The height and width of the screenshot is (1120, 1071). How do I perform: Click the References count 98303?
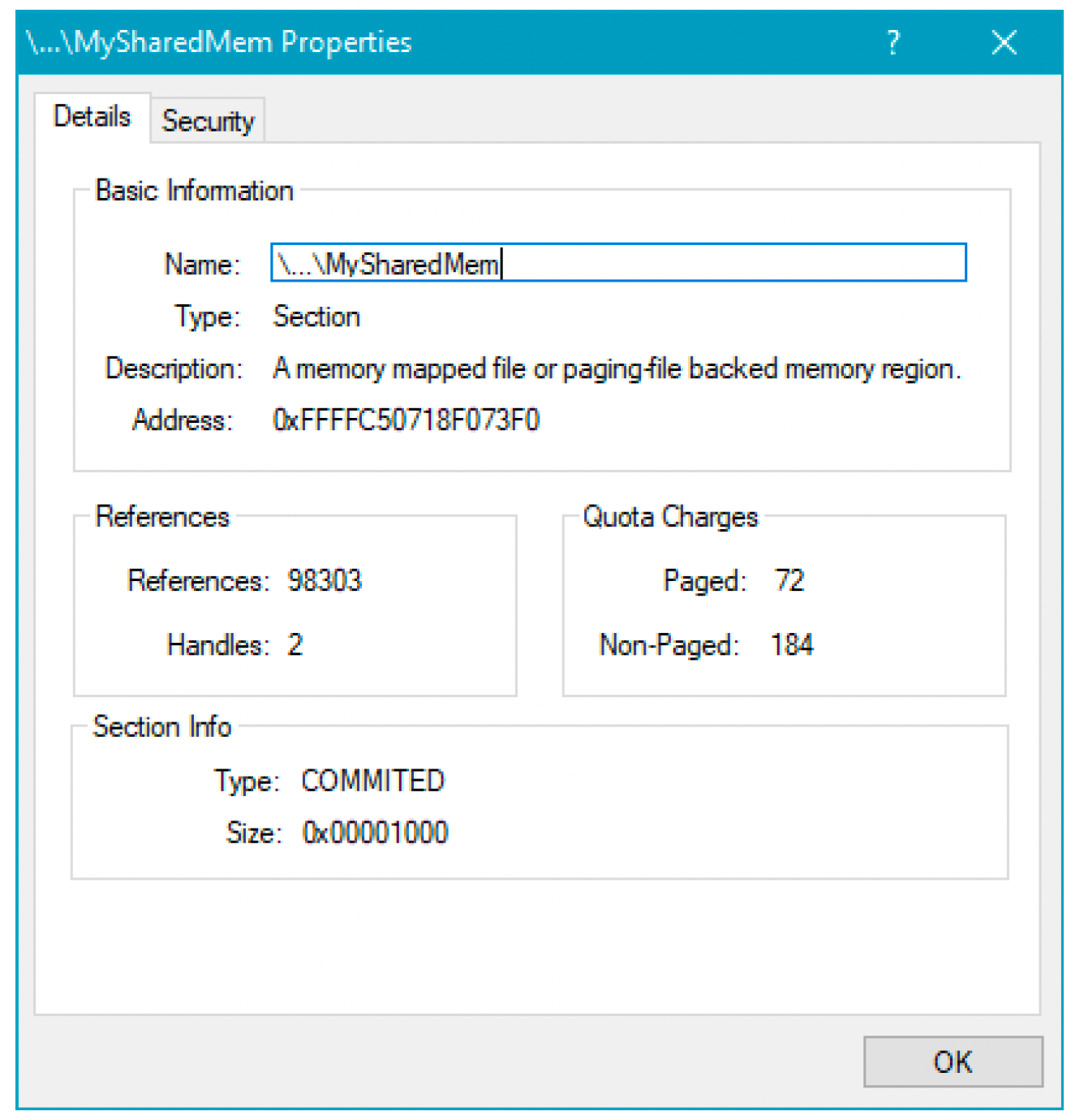pos(325,580)
